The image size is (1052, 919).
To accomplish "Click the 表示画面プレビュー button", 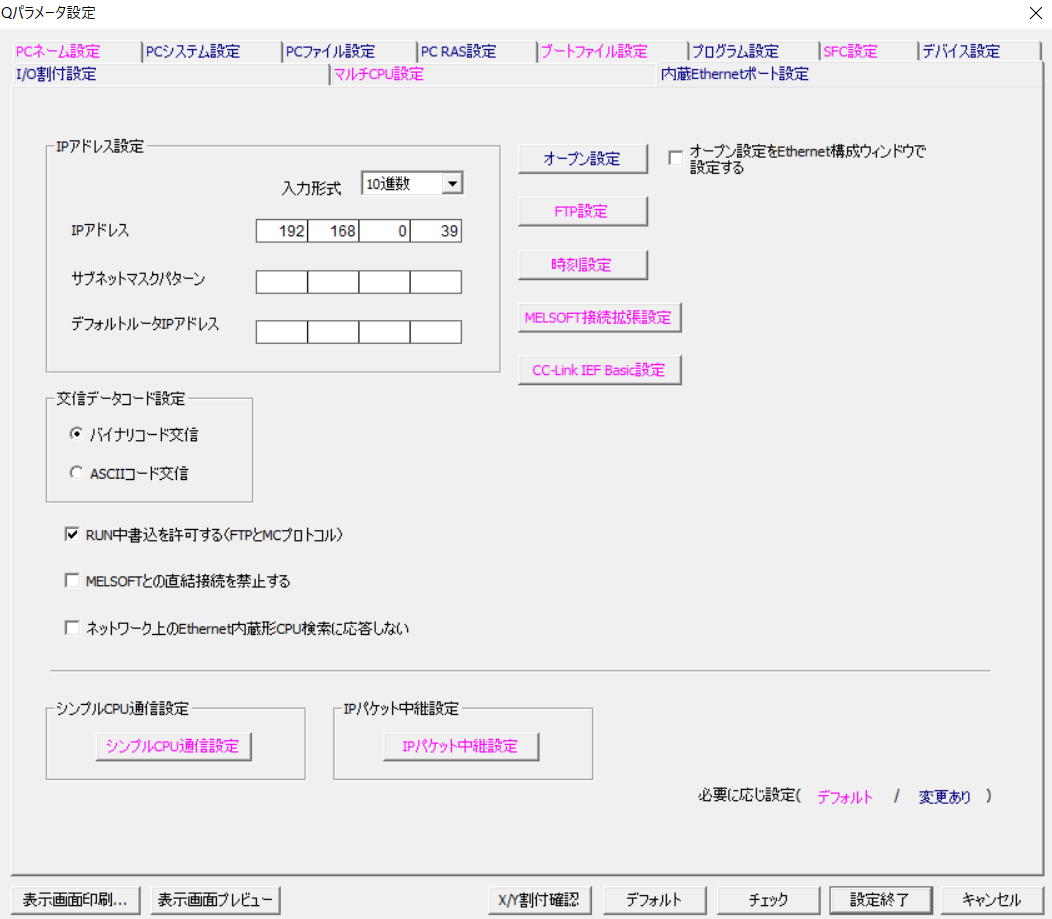I will [215, 900].
